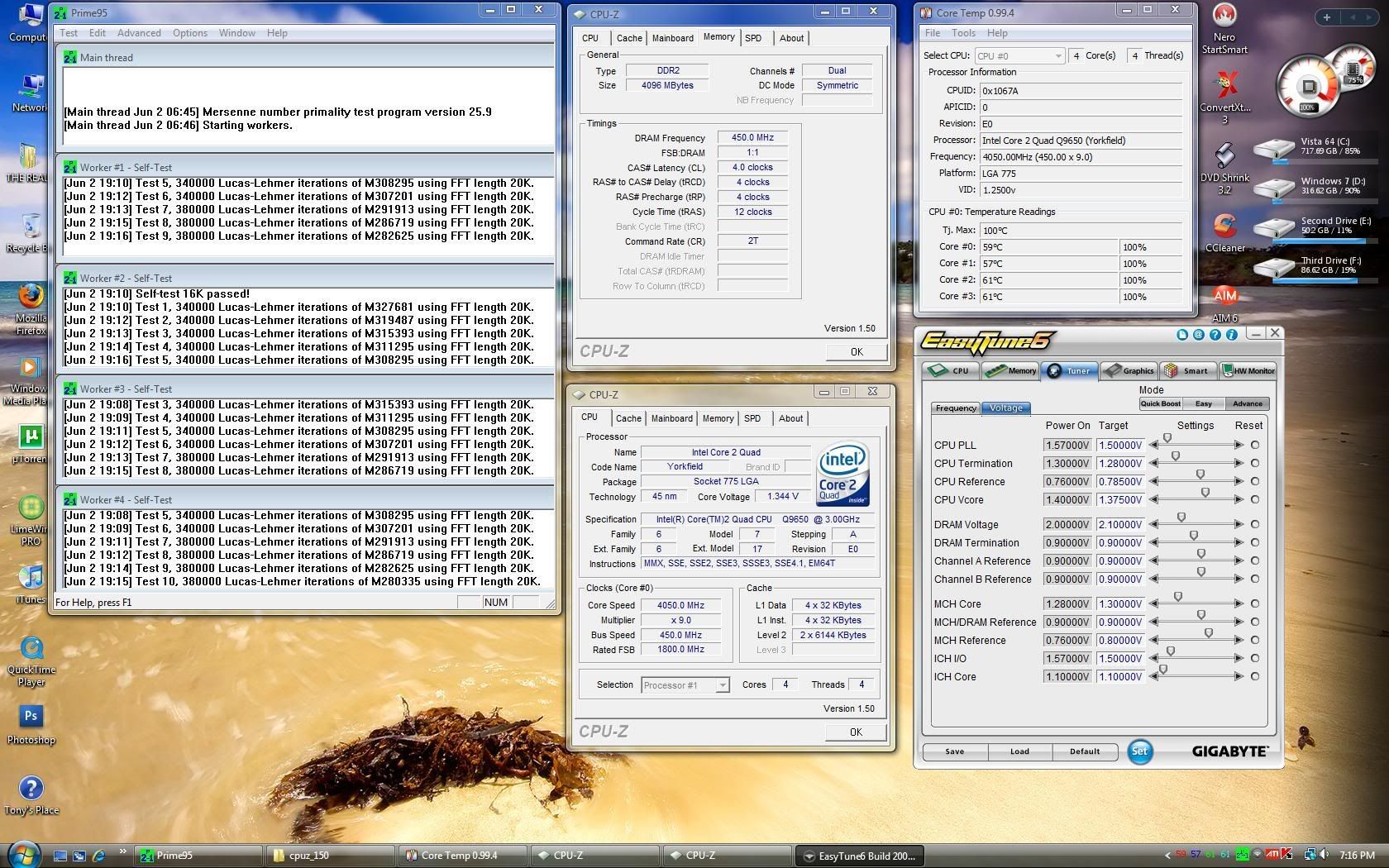Toggle the ICH I/O reset radio button
The width and height of the screenshot is (1389, 868).
click(x=1255, y=658)
